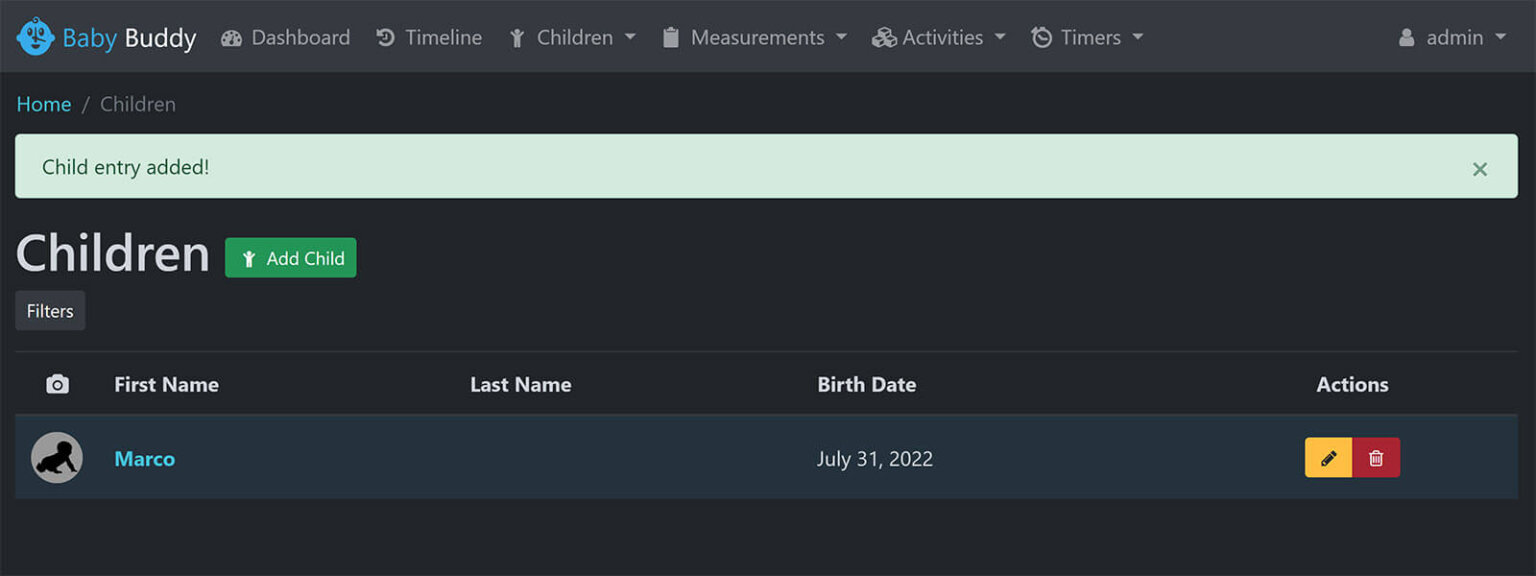Edit Marco using the pencil icon

click(x=1328, y=457)
